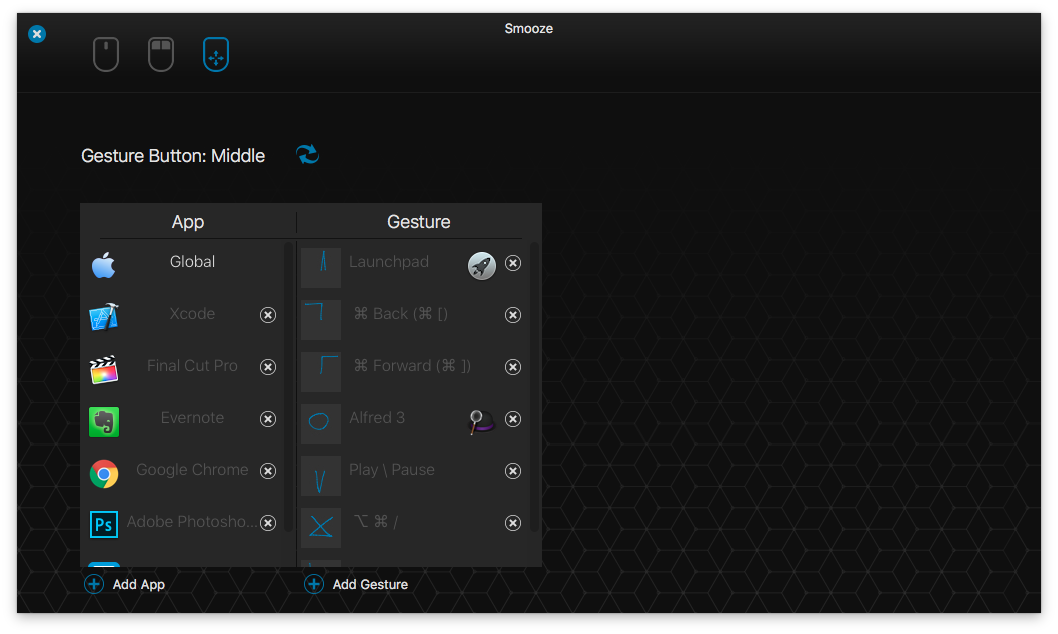The width and height of the screenshot is (1058, 634).
Task: Select the Final Cut Pro label
Action: coord(192,366)
